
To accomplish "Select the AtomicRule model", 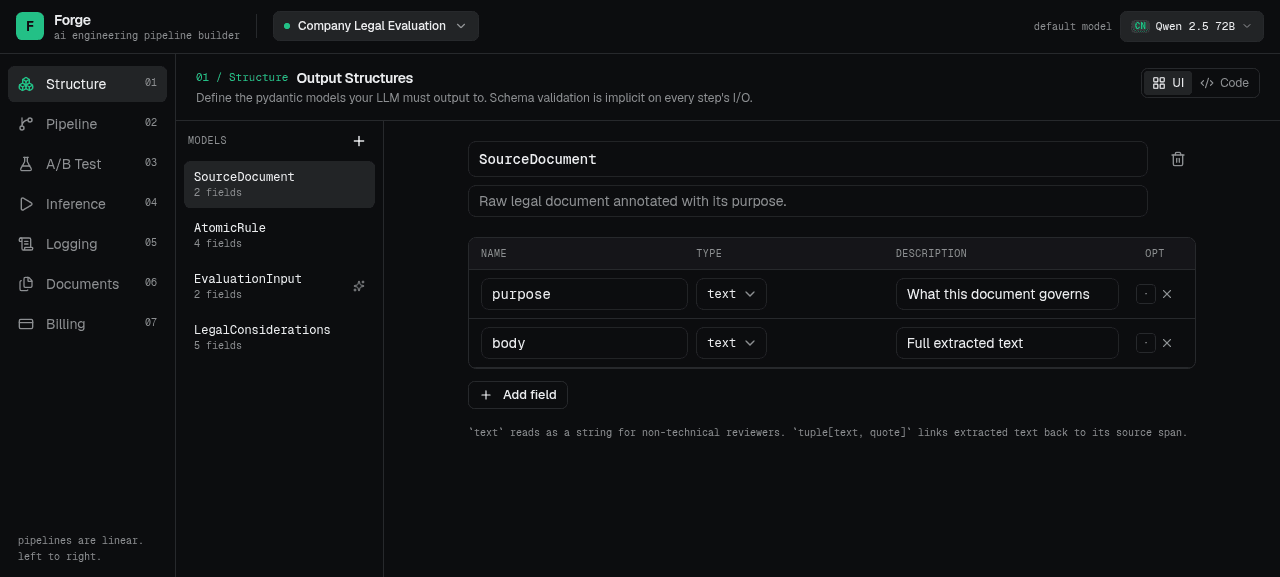I will coord(279,235).
